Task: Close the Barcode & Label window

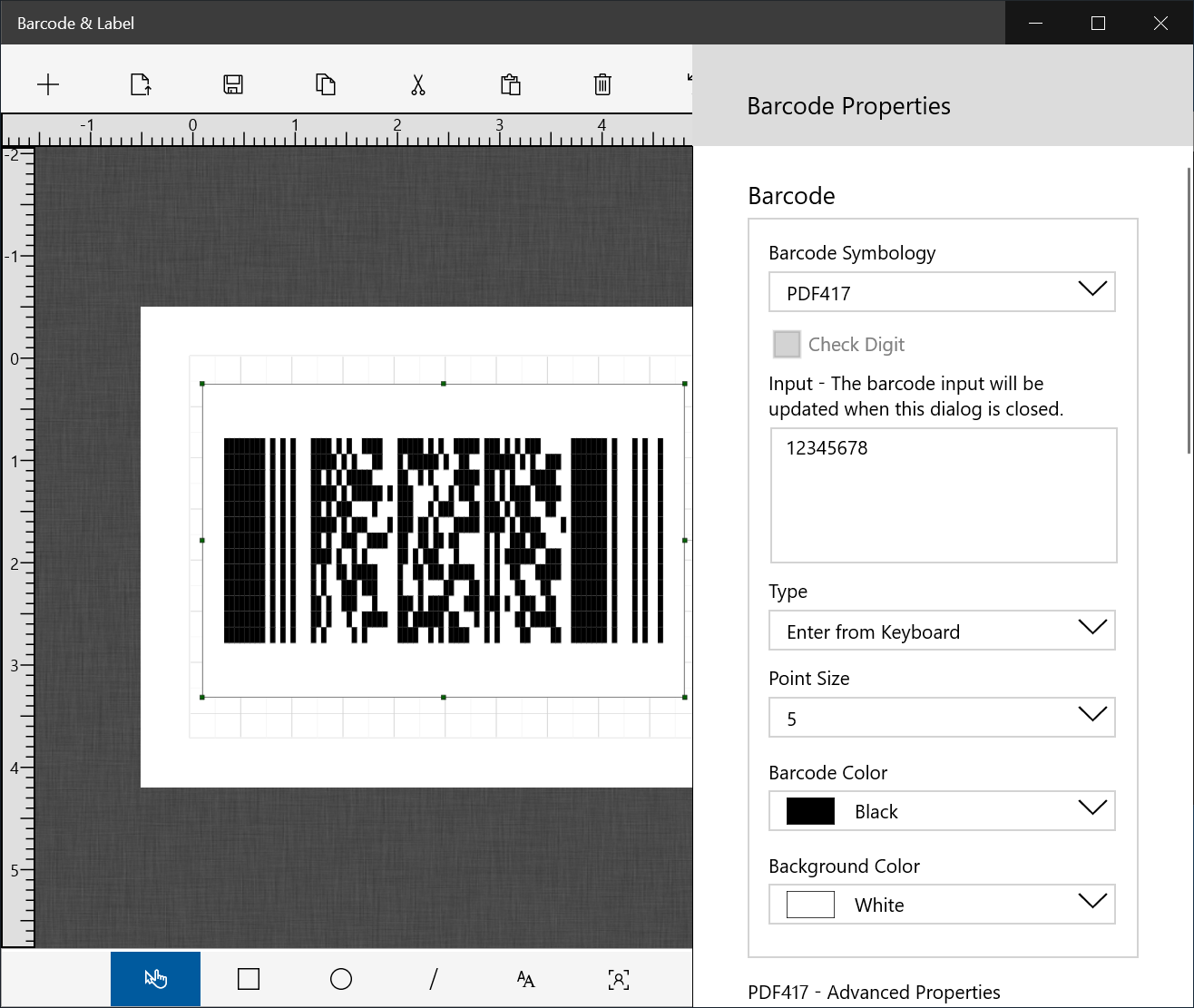Action: (x=1161, y=23)
